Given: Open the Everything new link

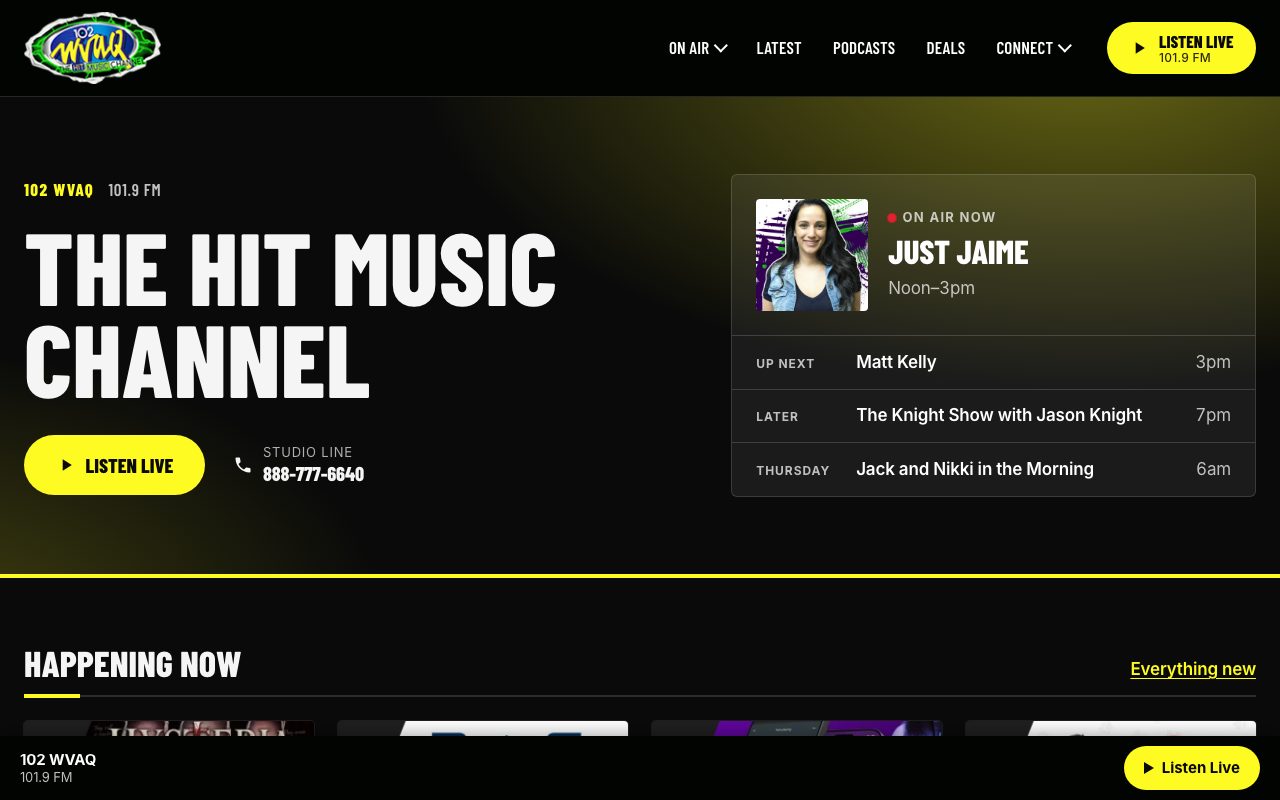Looking at the screenshot, I should tap(1193, 669).
